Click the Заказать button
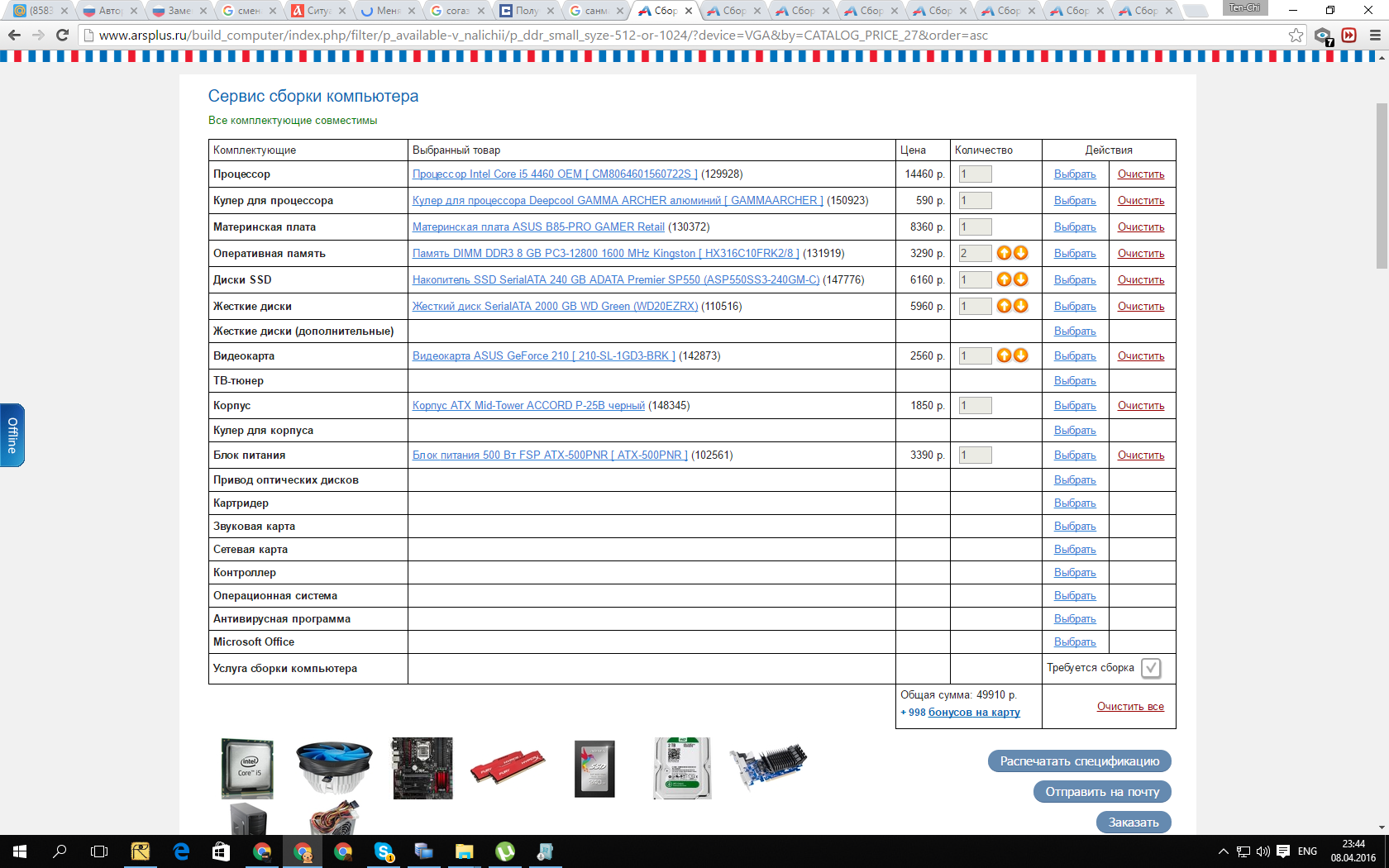1389x868 pixels. tap(1134, 823)
